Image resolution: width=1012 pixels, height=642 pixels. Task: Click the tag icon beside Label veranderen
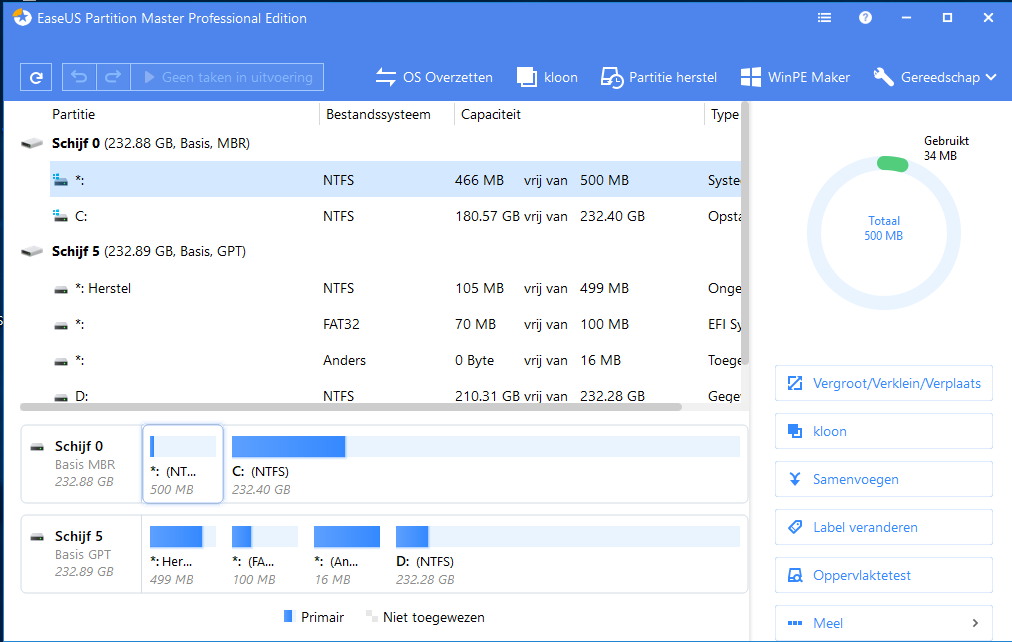pyautogui.click(x=795, y=527)
